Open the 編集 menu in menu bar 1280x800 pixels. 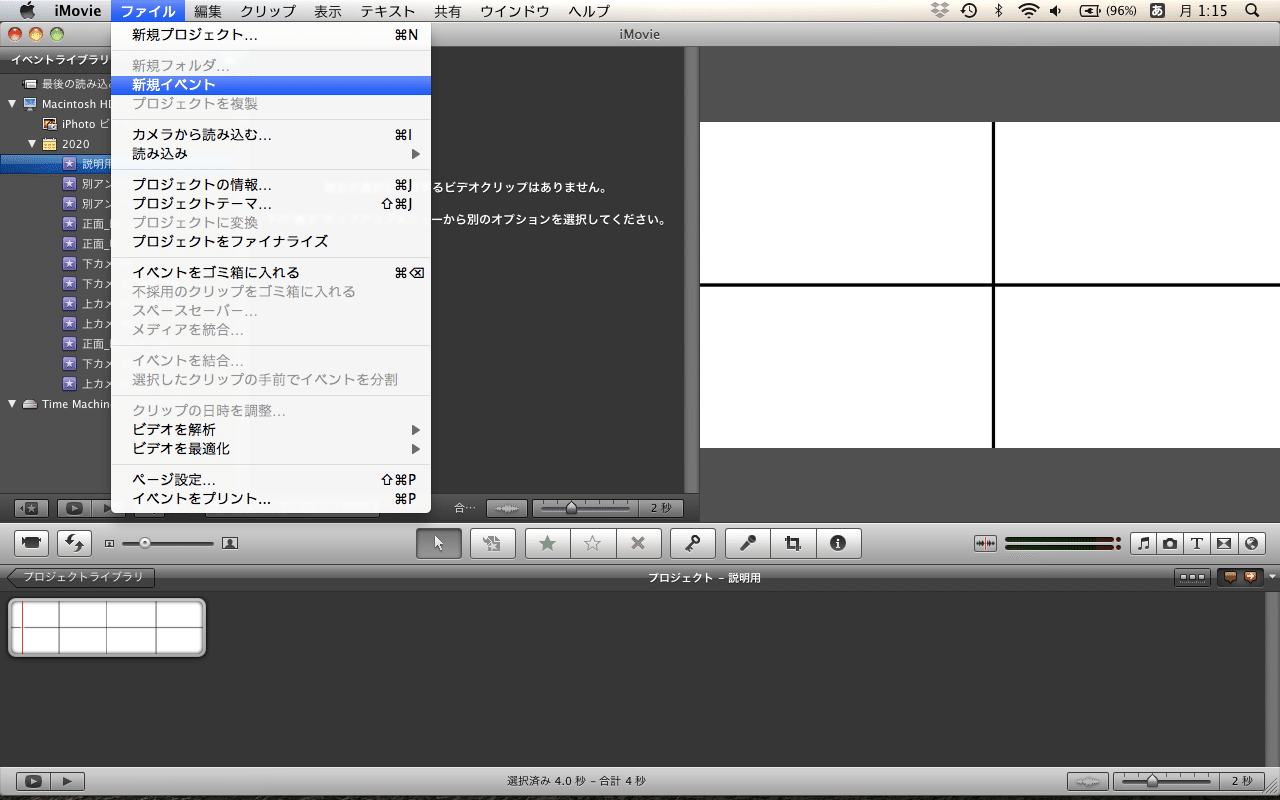[x=209, y=11]
